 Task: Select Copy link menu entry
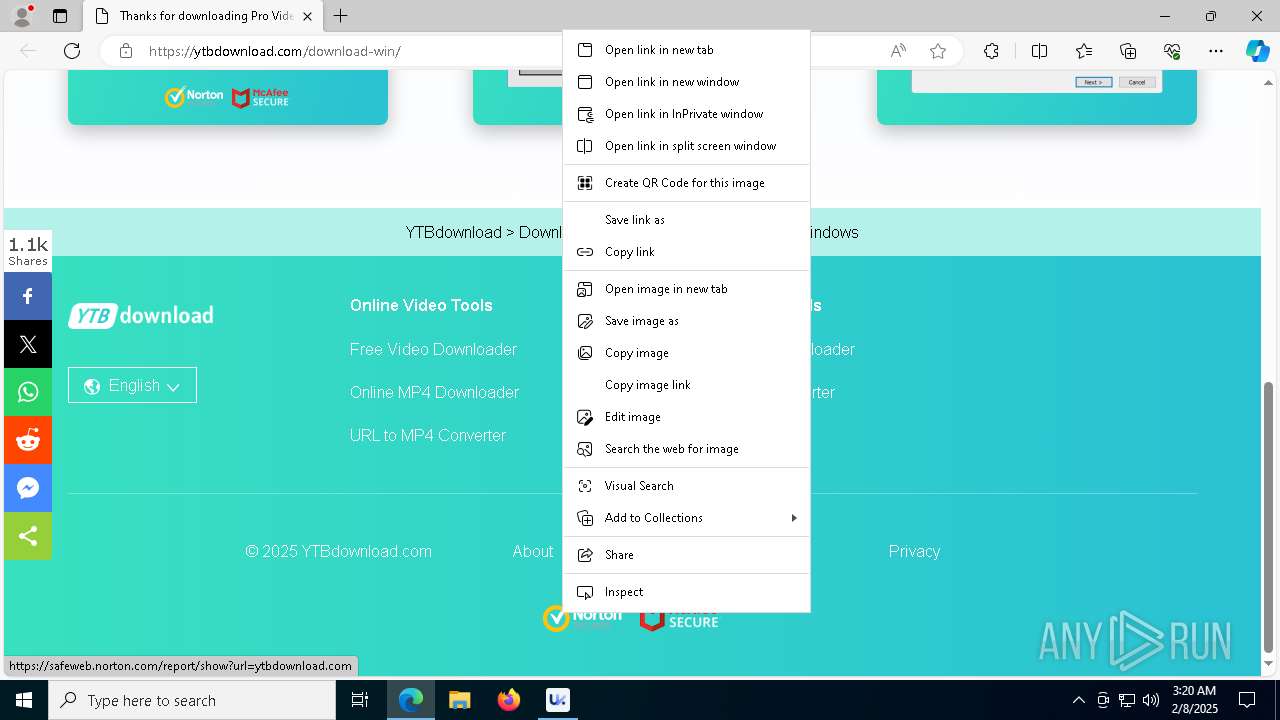coord(687,252)
